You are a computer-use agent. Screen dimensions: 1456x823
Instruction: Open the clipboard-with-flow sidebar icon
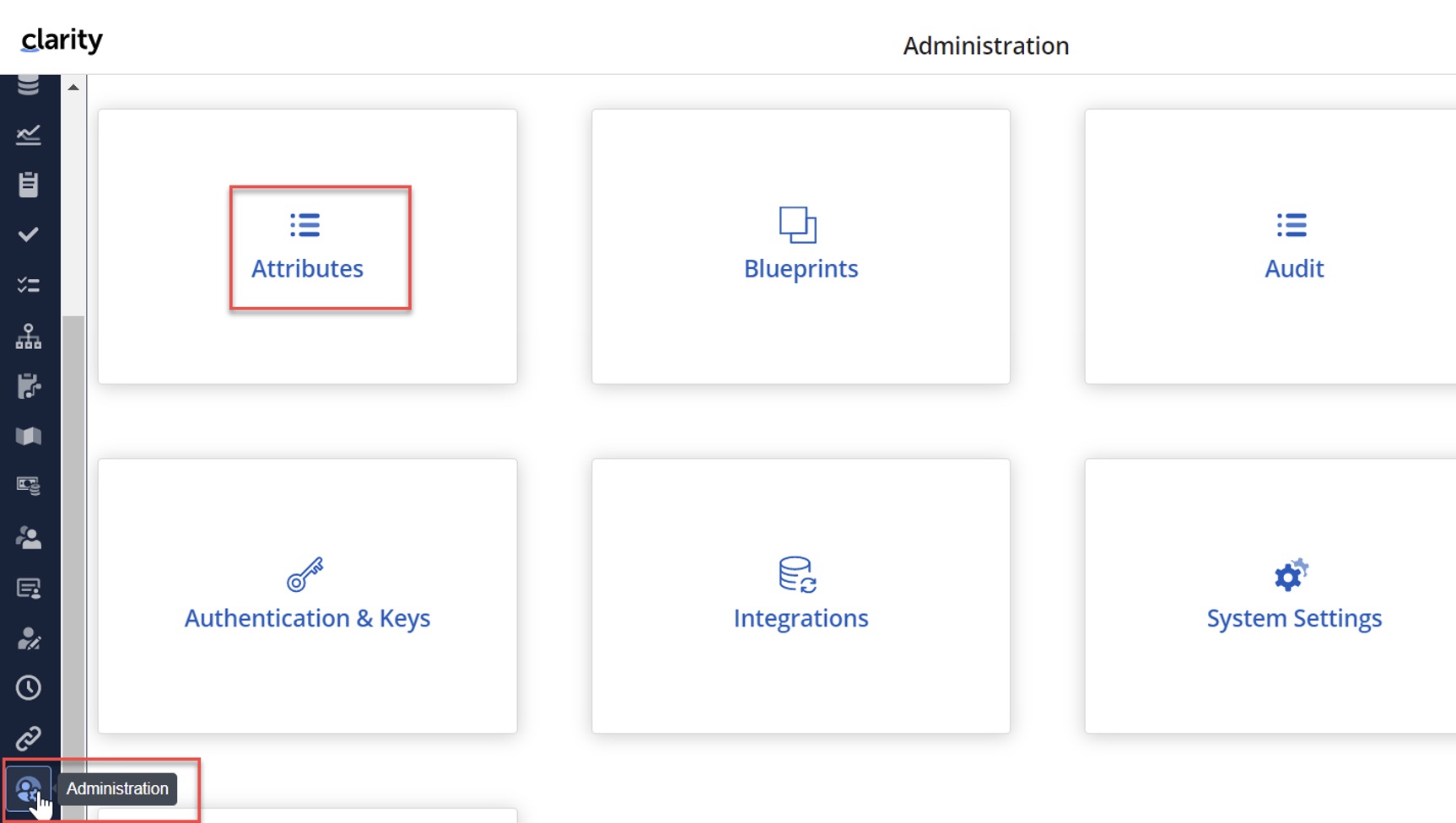click(x=29, y=386)
